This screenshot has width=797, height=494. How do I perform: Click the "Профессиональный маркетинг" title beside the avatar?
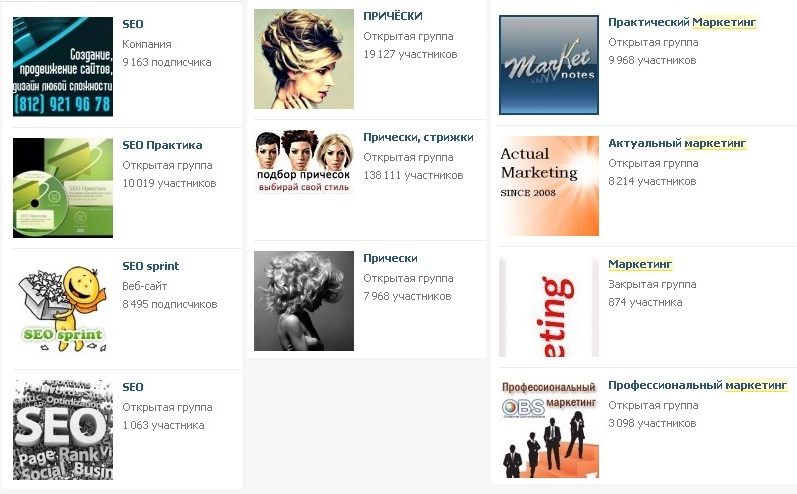point(697,385)
